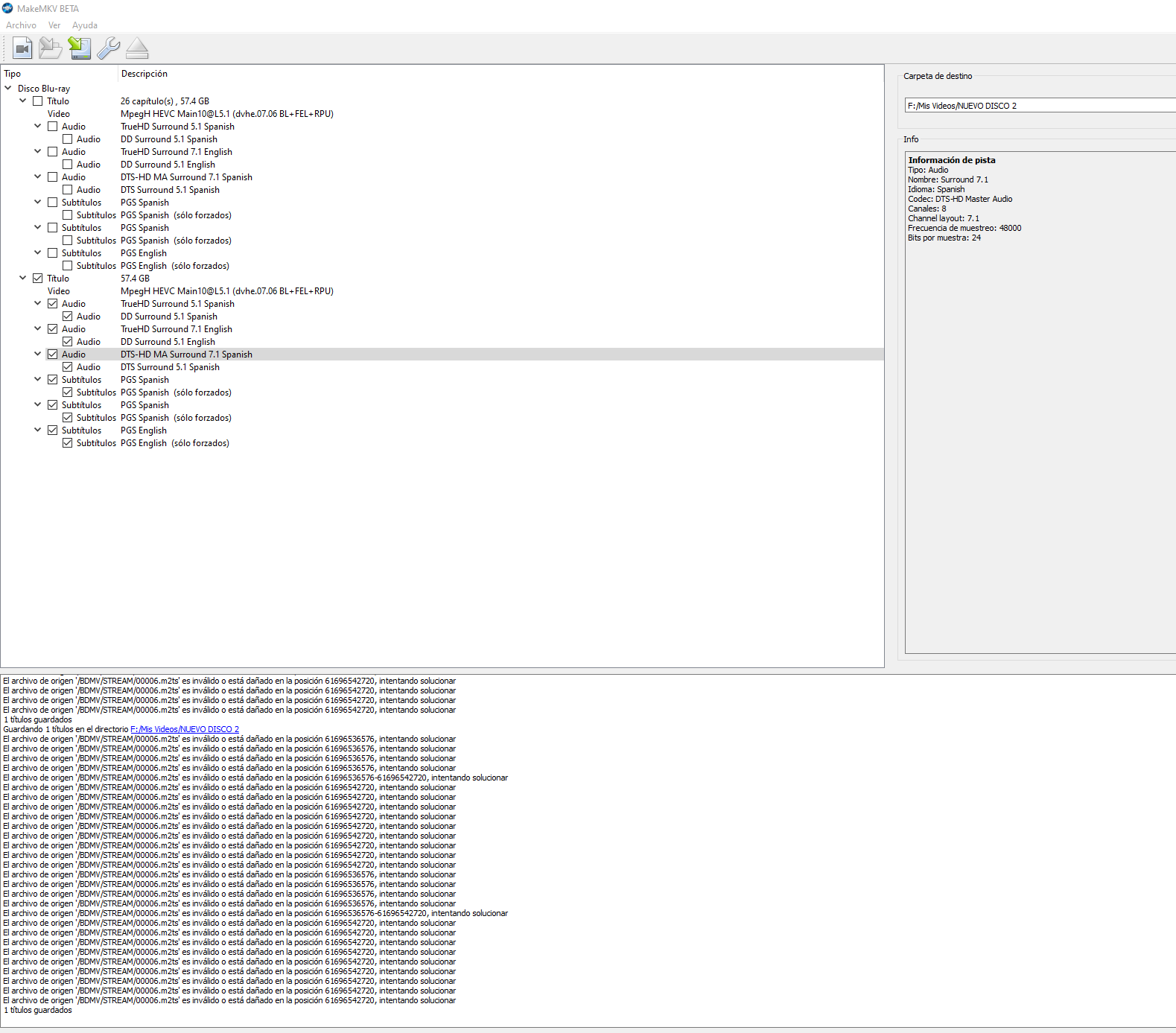Open preferences with the wrench icon
The width and height of the screenshot is (1176, 1033).
108,48
